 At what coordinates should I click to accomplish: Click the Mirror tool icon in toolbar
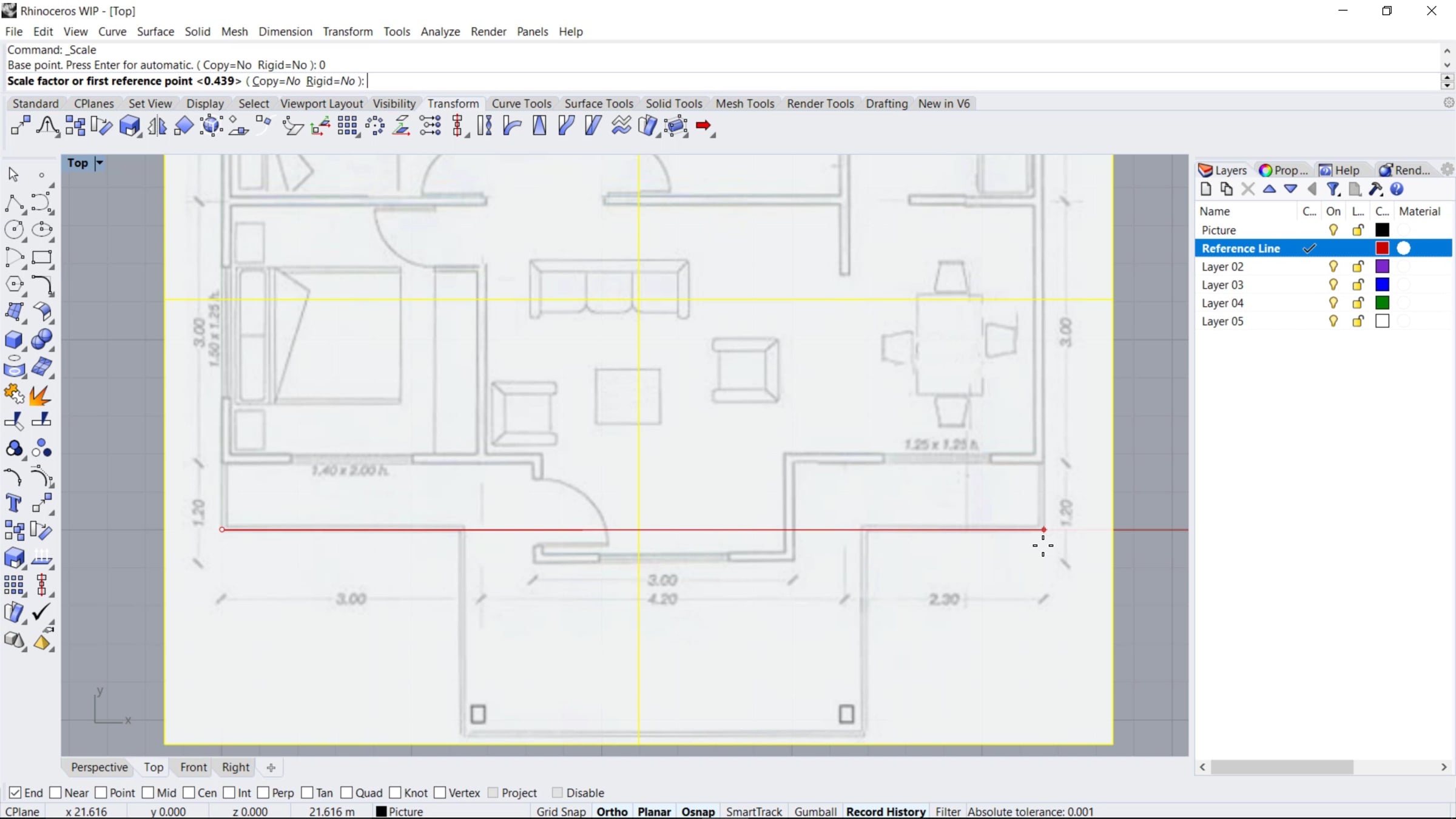coord(157,126)
